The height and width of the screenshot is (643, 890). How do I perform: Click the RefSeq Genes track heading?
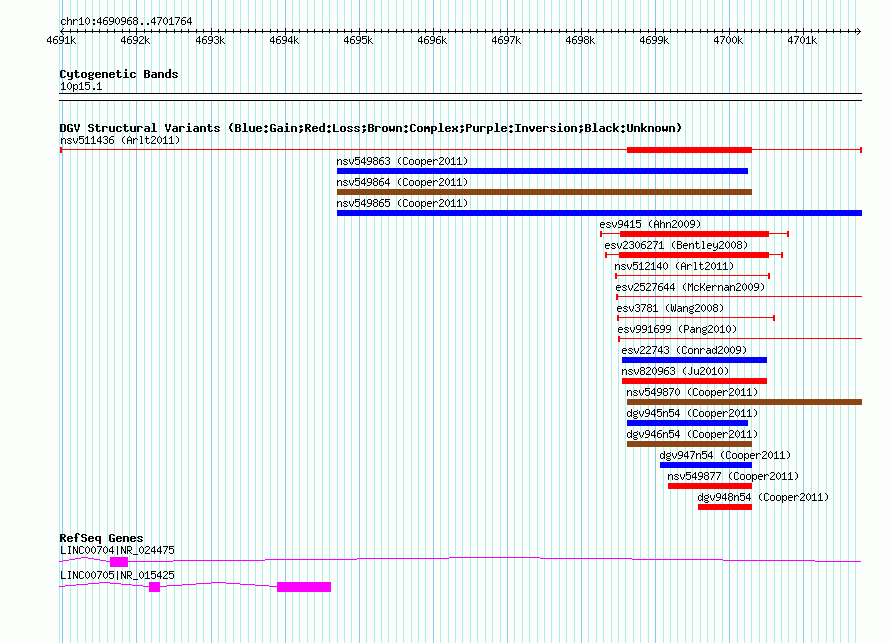point(102,537)
